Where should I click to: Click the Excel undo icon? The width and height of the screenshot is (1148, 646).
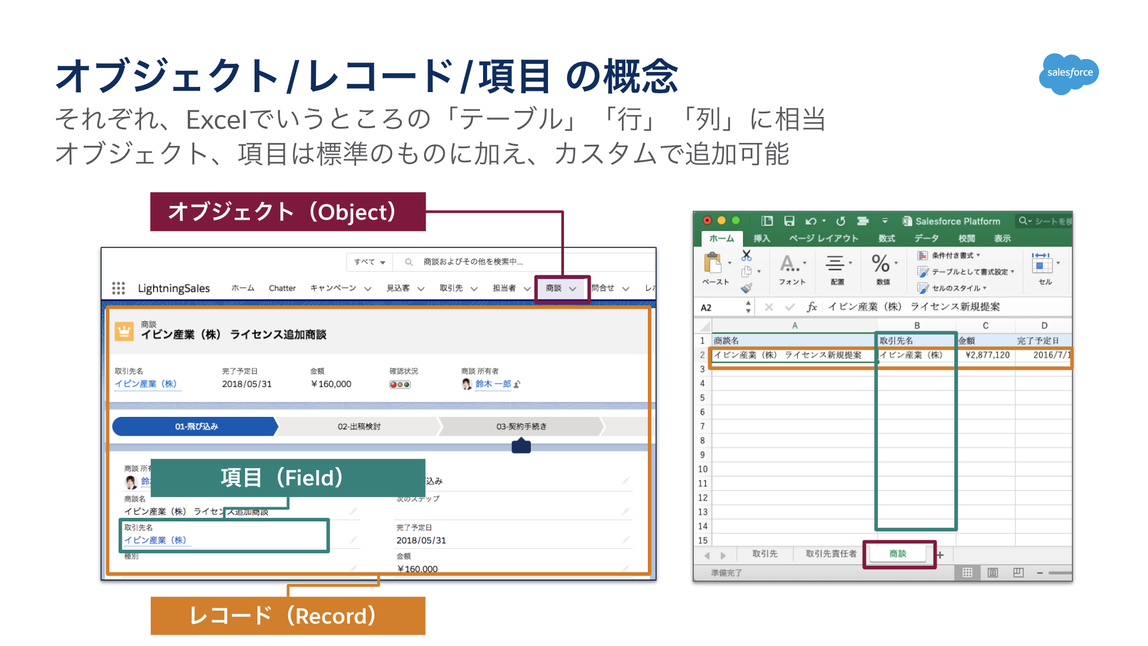(x=810, y=220)
